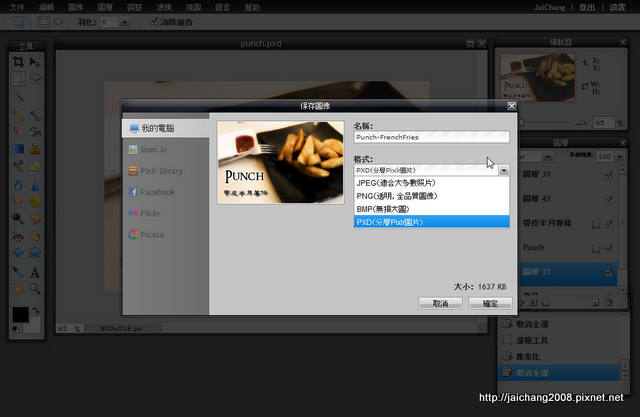Select the Paint bucket tool

coord(35,132)
